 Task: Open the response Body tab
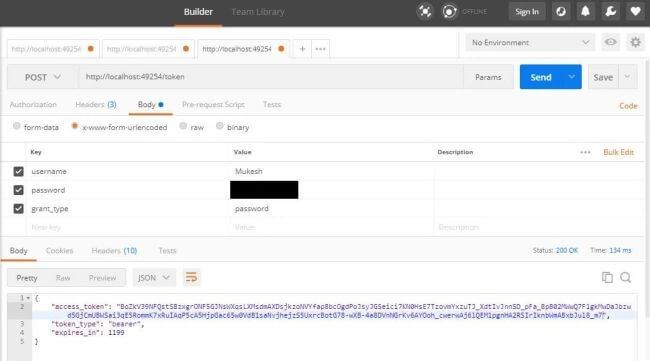[x=19, y=251]
